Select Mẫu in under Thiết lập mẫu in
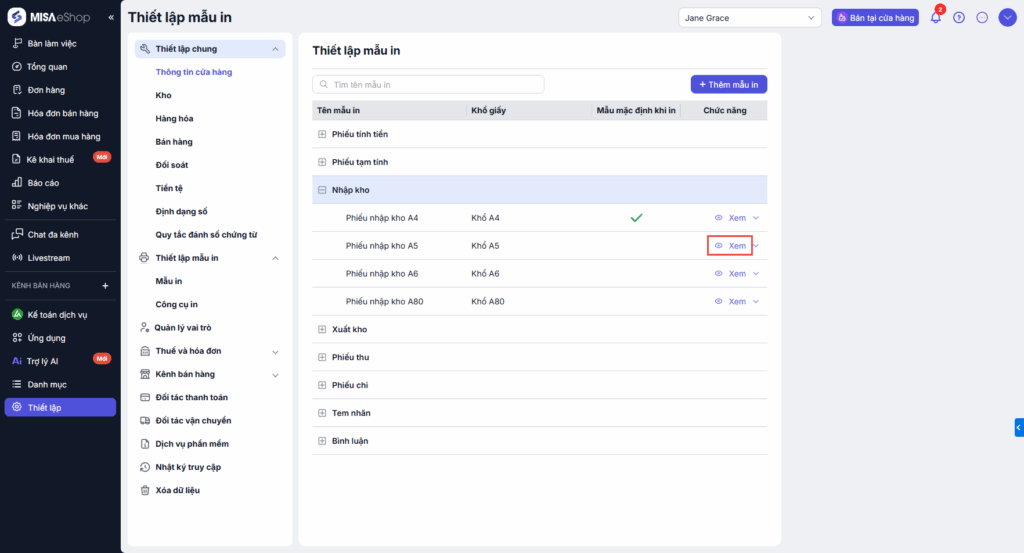The width and height of the screenshot is (1024, 553). tap(169, 281)
